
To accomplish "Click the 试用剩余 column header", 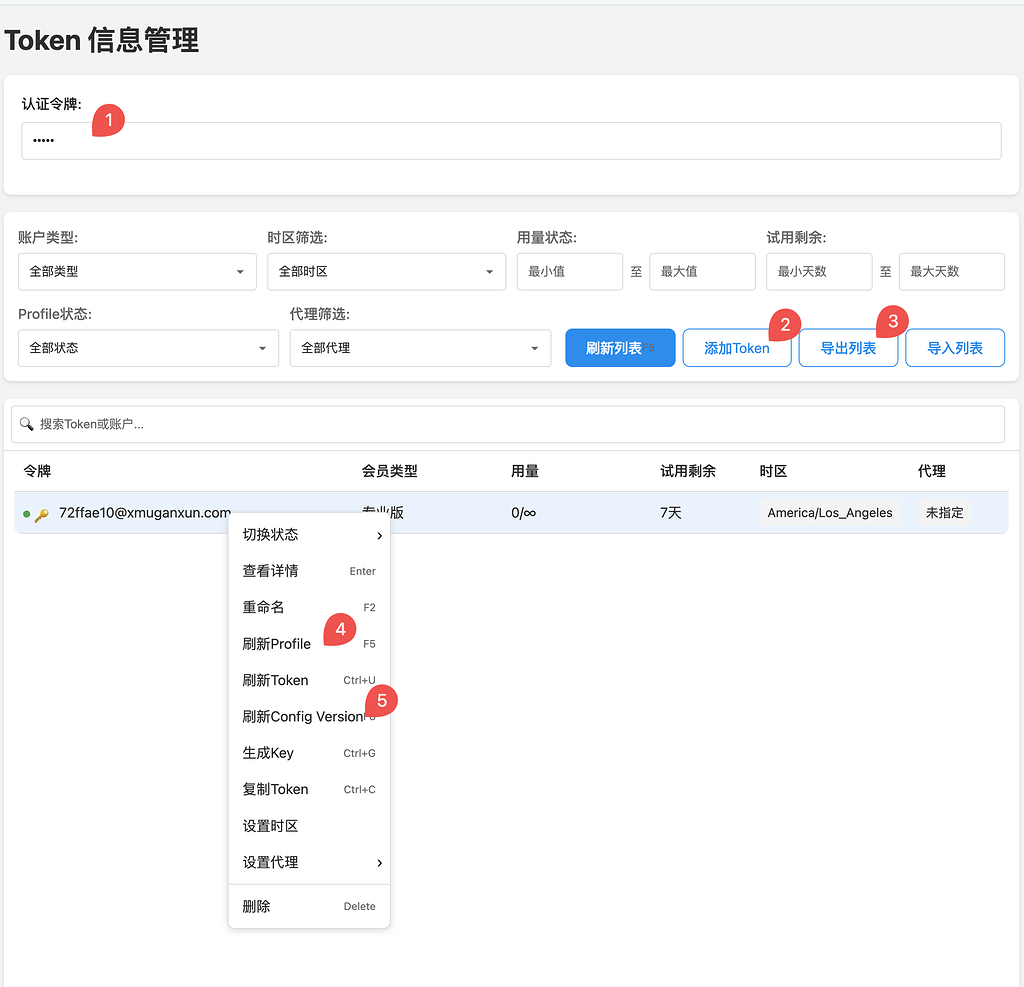I will tap(688, 471).
